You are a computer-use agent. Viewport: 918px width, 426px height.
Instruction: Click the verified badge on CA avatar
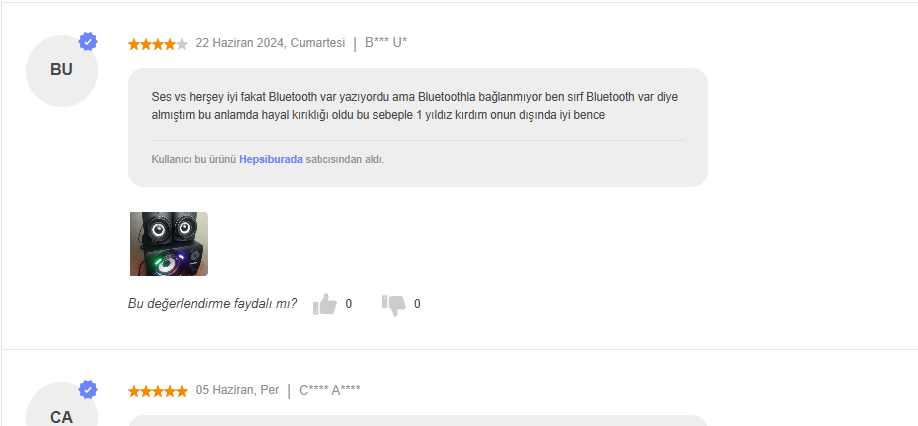click(88, 389)
